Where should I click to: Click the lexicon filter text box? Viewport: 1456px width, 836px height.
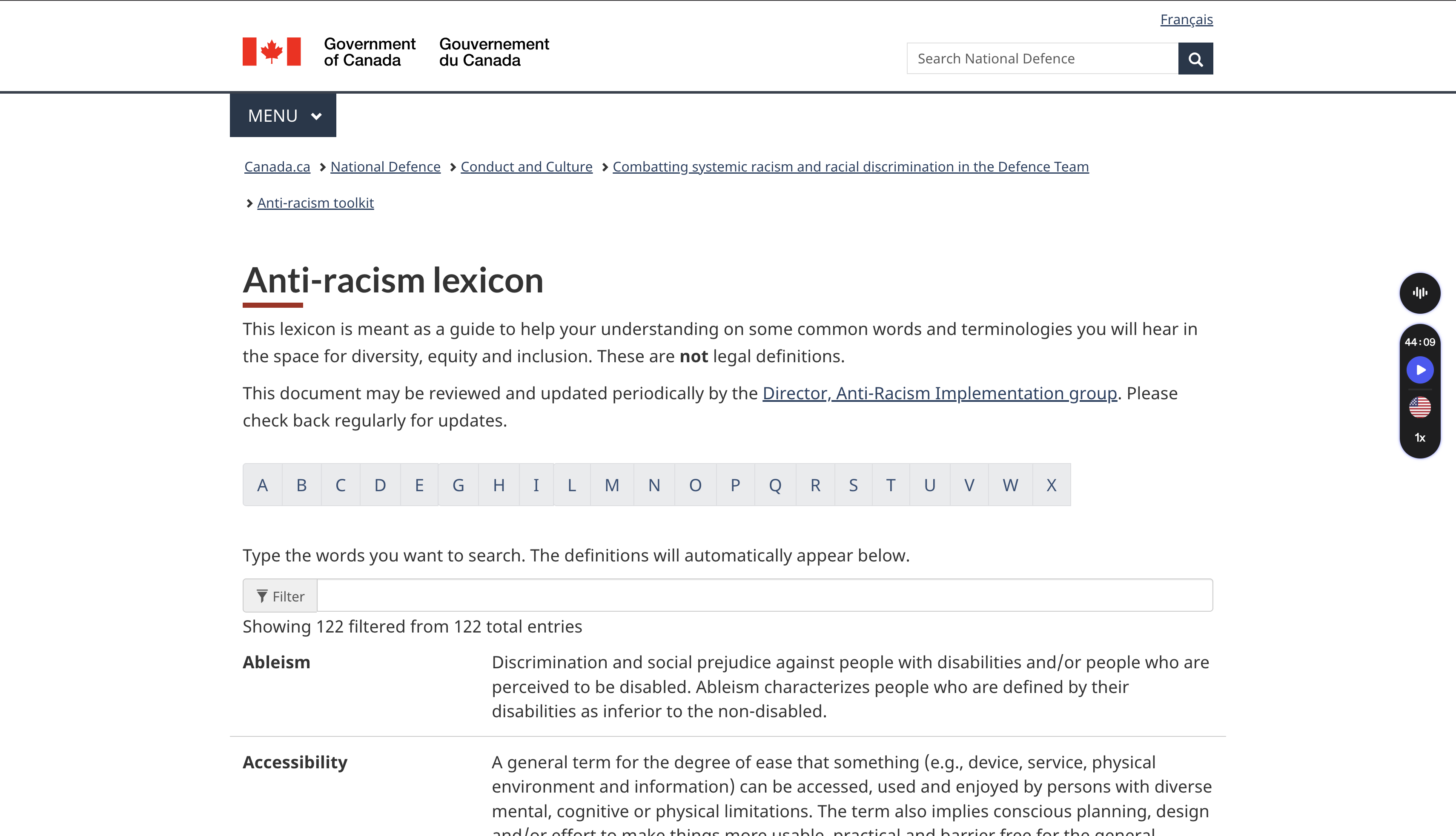pyautogui.click(x=764, y=596)
